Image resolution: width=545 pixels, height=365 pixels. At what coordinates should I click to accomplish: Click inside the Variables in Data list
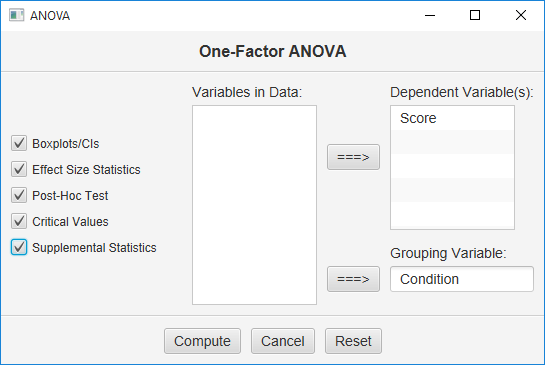coord(254,205)
